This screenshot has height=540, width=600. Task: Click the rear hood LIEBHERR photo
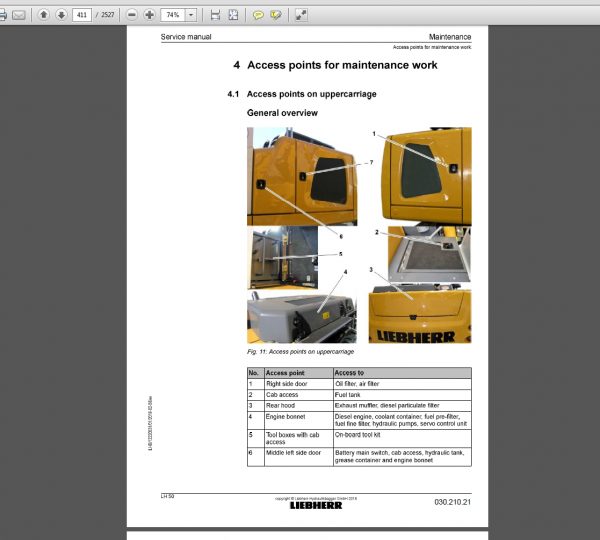(x=420, y=313)
